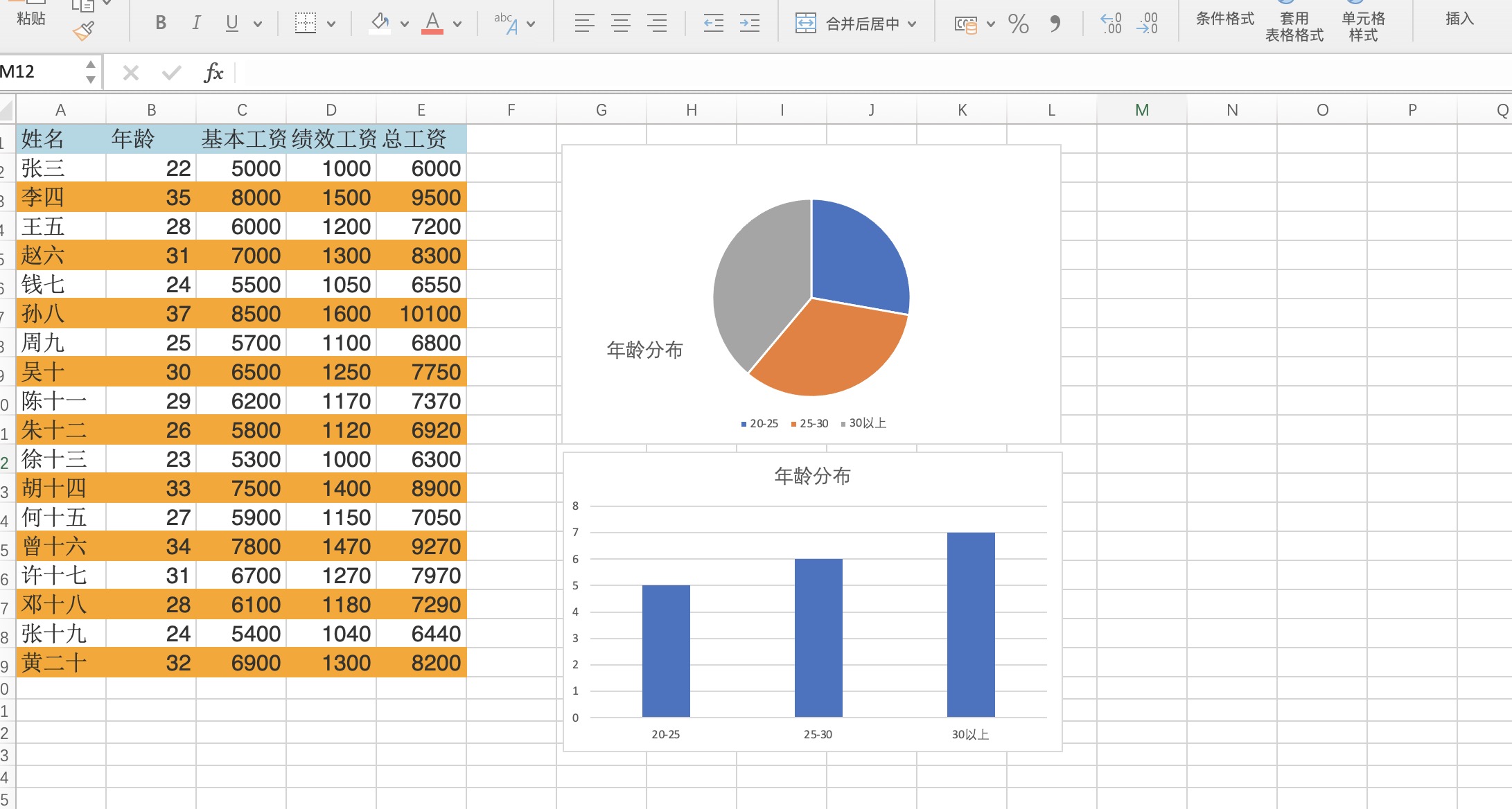
Task: Decrease indent
Action: coord(714,23)
